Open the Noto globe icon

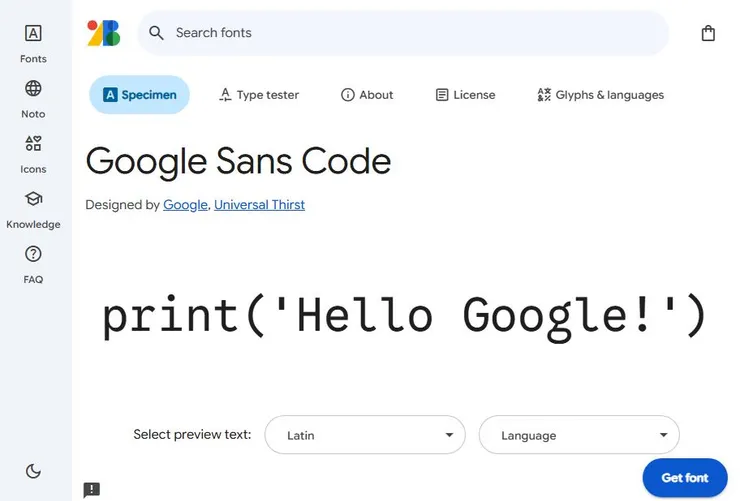tap(33, 89)
